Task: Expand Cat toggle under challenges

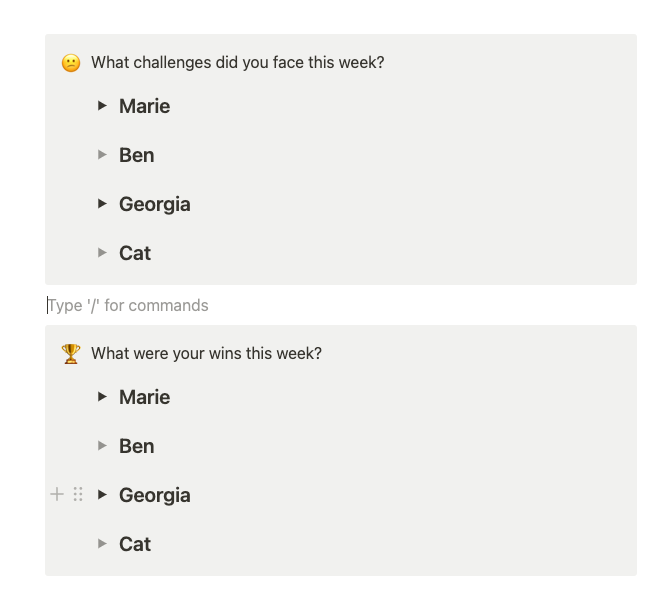Action: (x=102, y=253)
